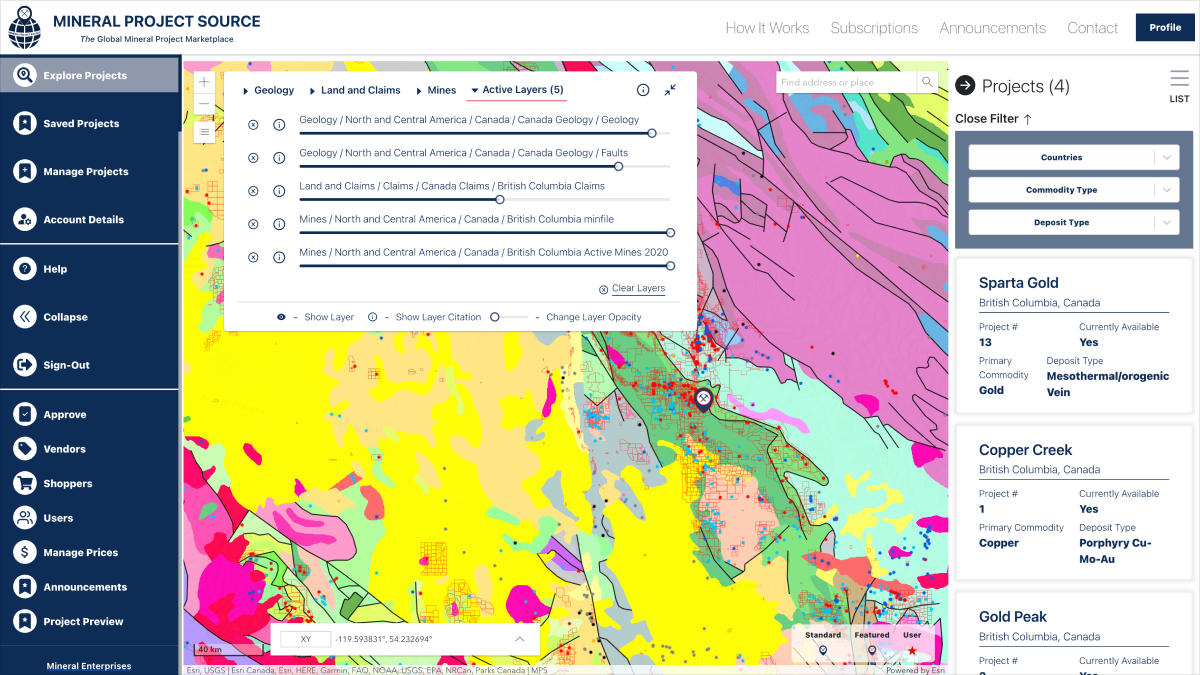This screenshot has width=1200, height=675.
Task: Toggle off the British Columbia minfile layer
Action: click(253, 224)
